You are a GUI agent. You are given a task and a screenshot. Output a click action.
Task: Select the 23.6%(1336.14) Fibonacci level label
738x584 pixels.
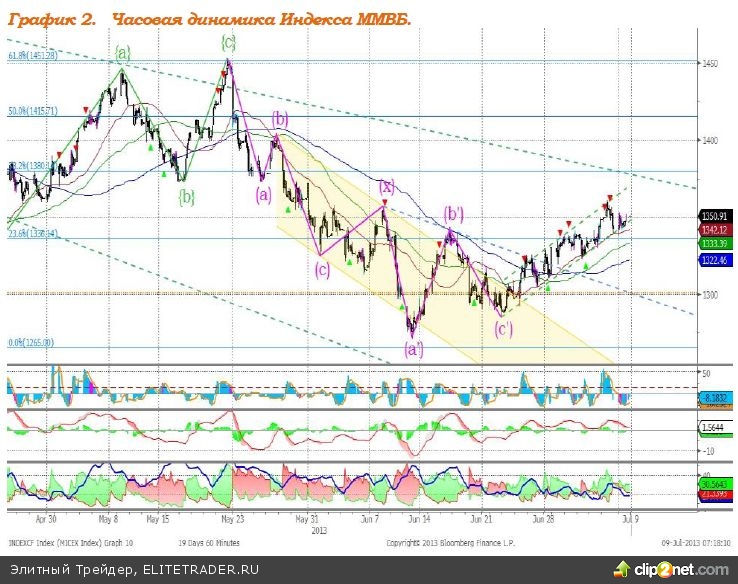pyautogui.click(x=33, y=233)
